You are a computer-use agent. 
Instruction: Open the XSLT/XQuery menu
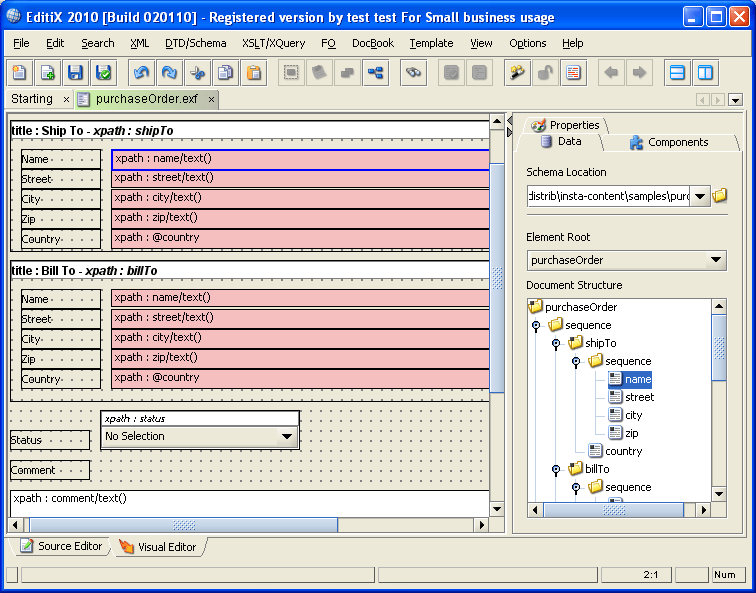coord(273,43)
